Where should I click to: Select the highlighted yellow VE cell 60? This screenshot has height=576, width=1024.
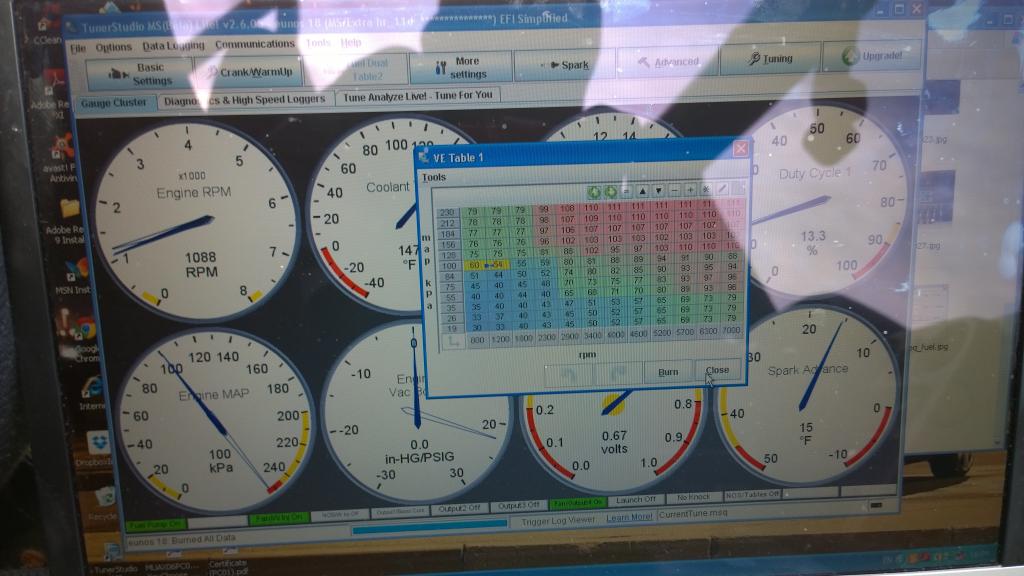(x=474, y=265)
